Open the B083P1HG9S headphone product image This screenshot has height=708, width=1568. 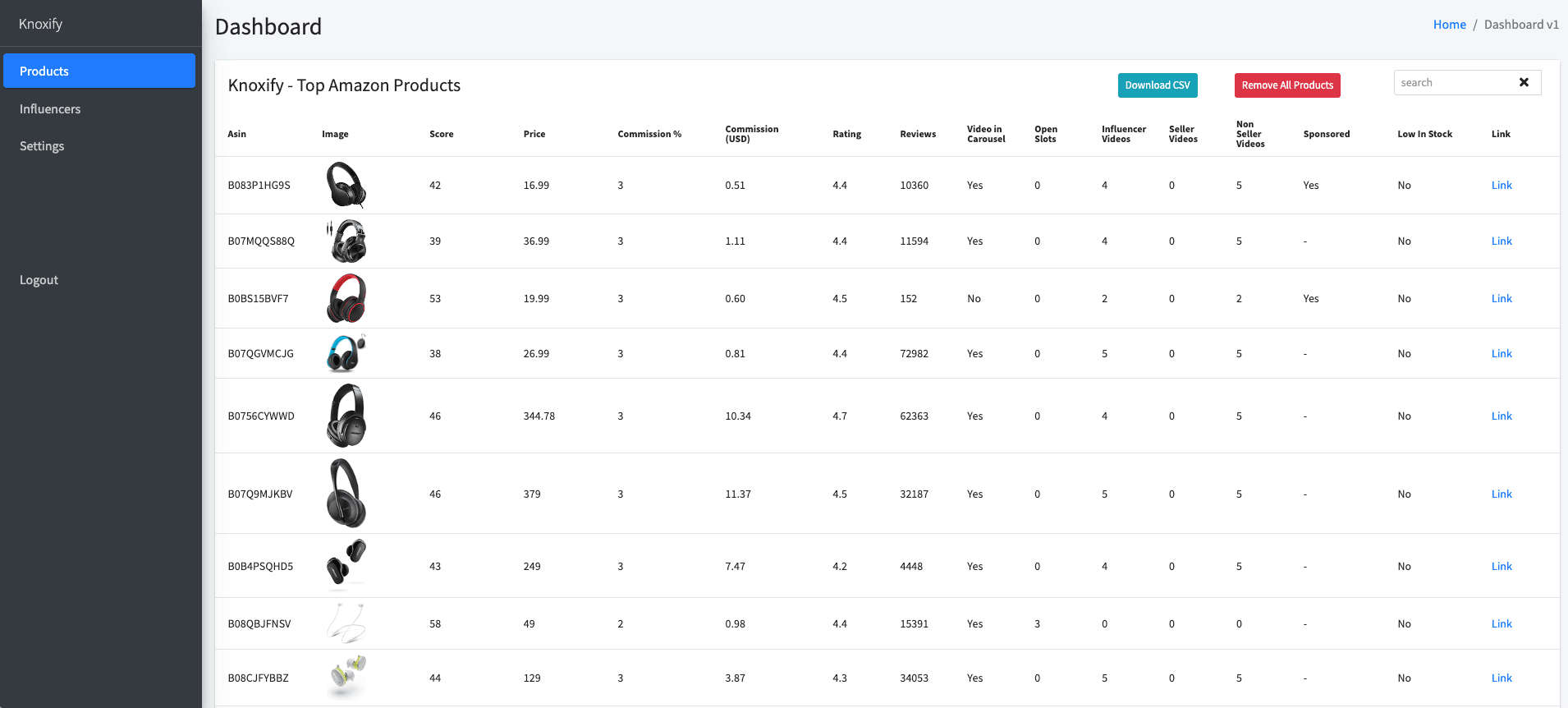(346, 185)
